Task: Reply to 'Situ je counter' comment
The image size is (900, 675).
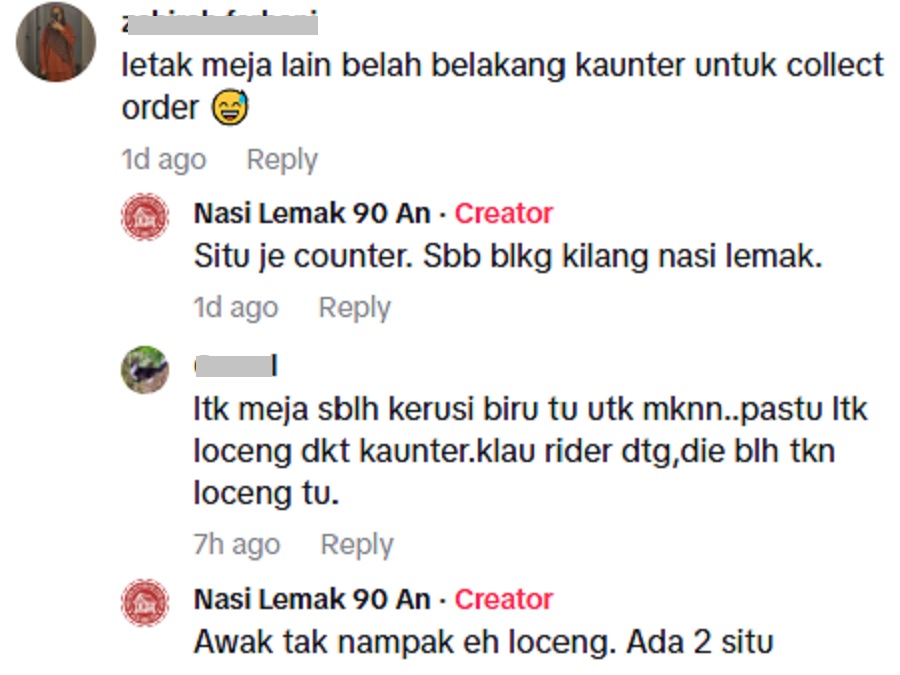Action: 355,308
